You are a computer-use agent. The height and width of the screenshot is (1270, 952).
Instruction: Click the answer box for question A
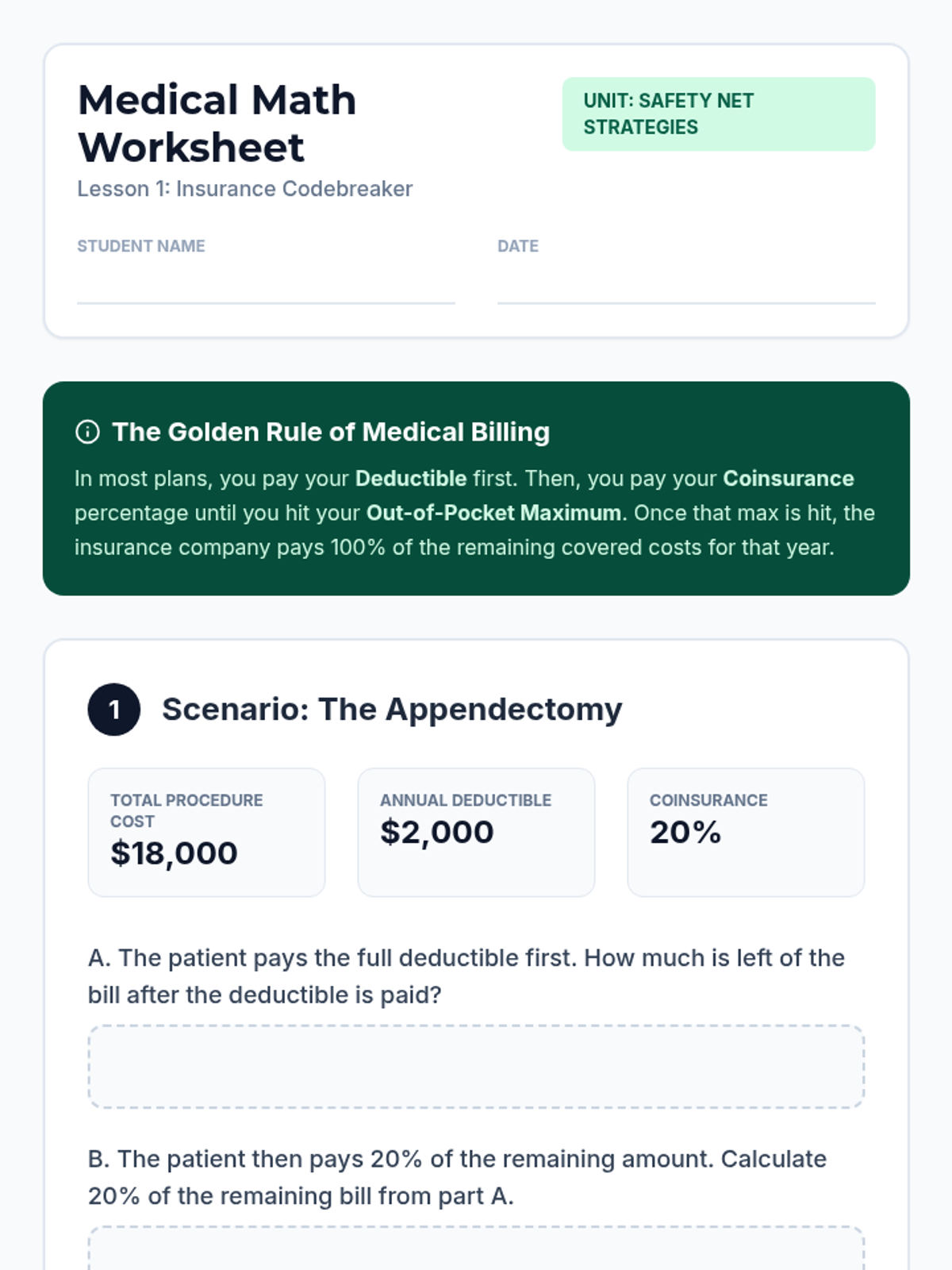click(476, 1066)
